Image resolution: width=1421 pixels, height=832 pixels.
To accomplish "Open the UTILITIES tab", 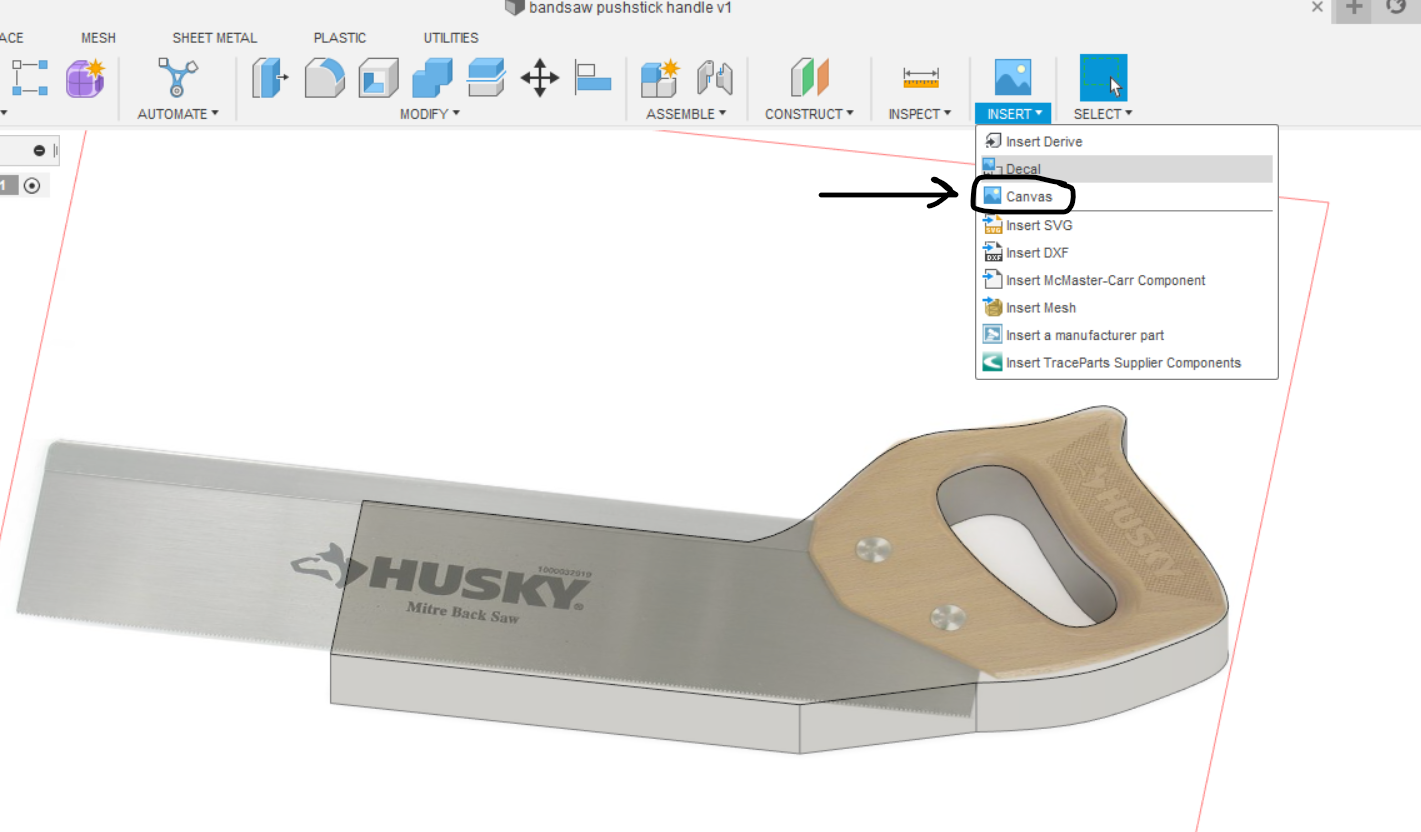I will (x=451, y=38).
